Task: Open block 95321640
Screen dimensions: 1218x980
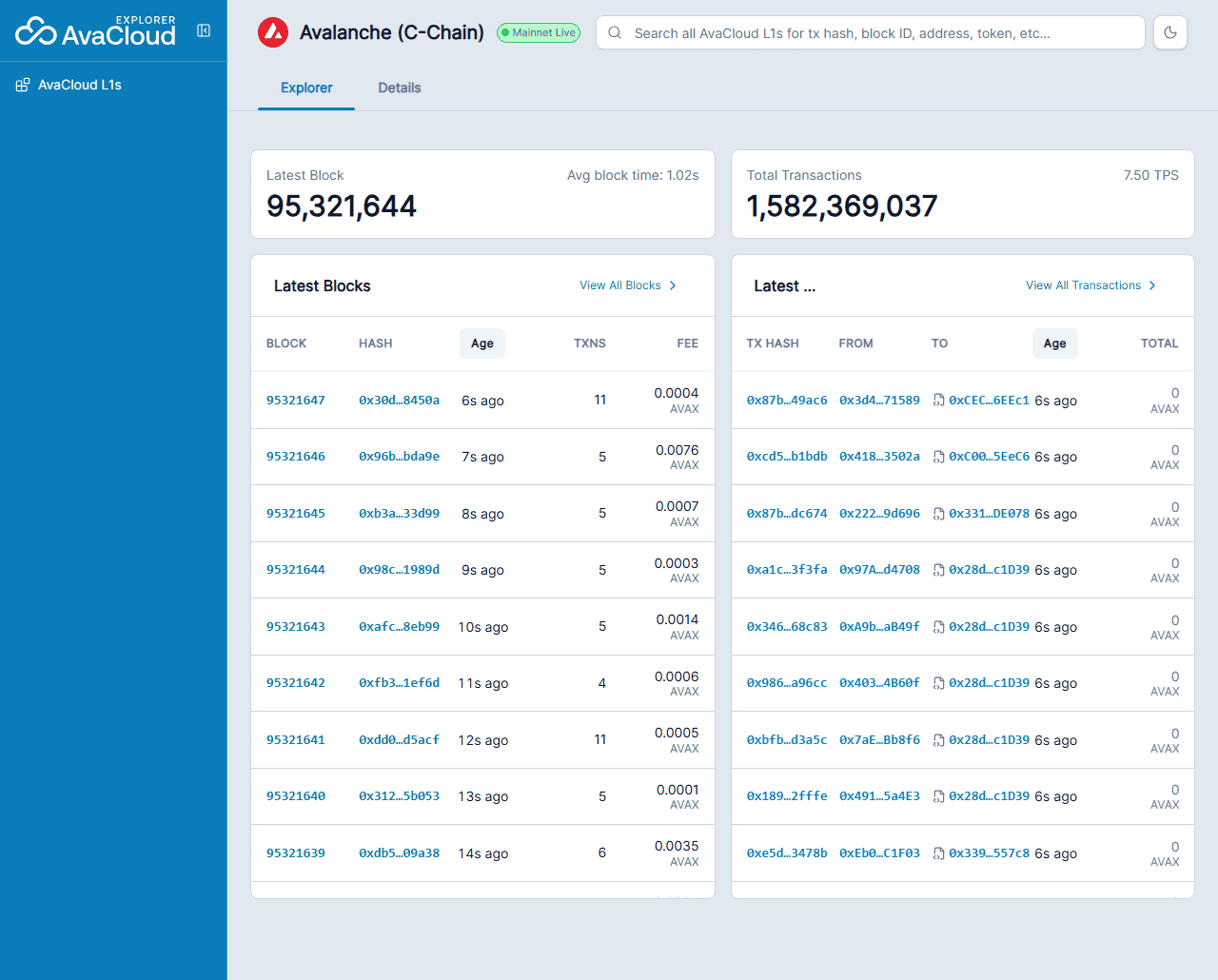Action: [296, 796]
